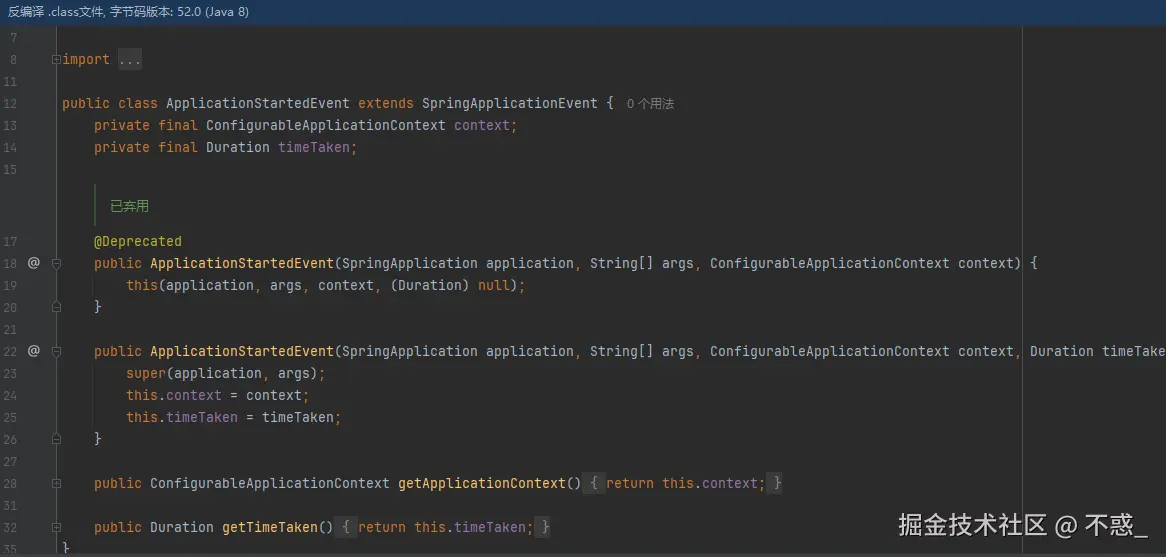Expand the folded import block on line 8
The height and width of the screenshot is (557, 1166).
point(57,59)
